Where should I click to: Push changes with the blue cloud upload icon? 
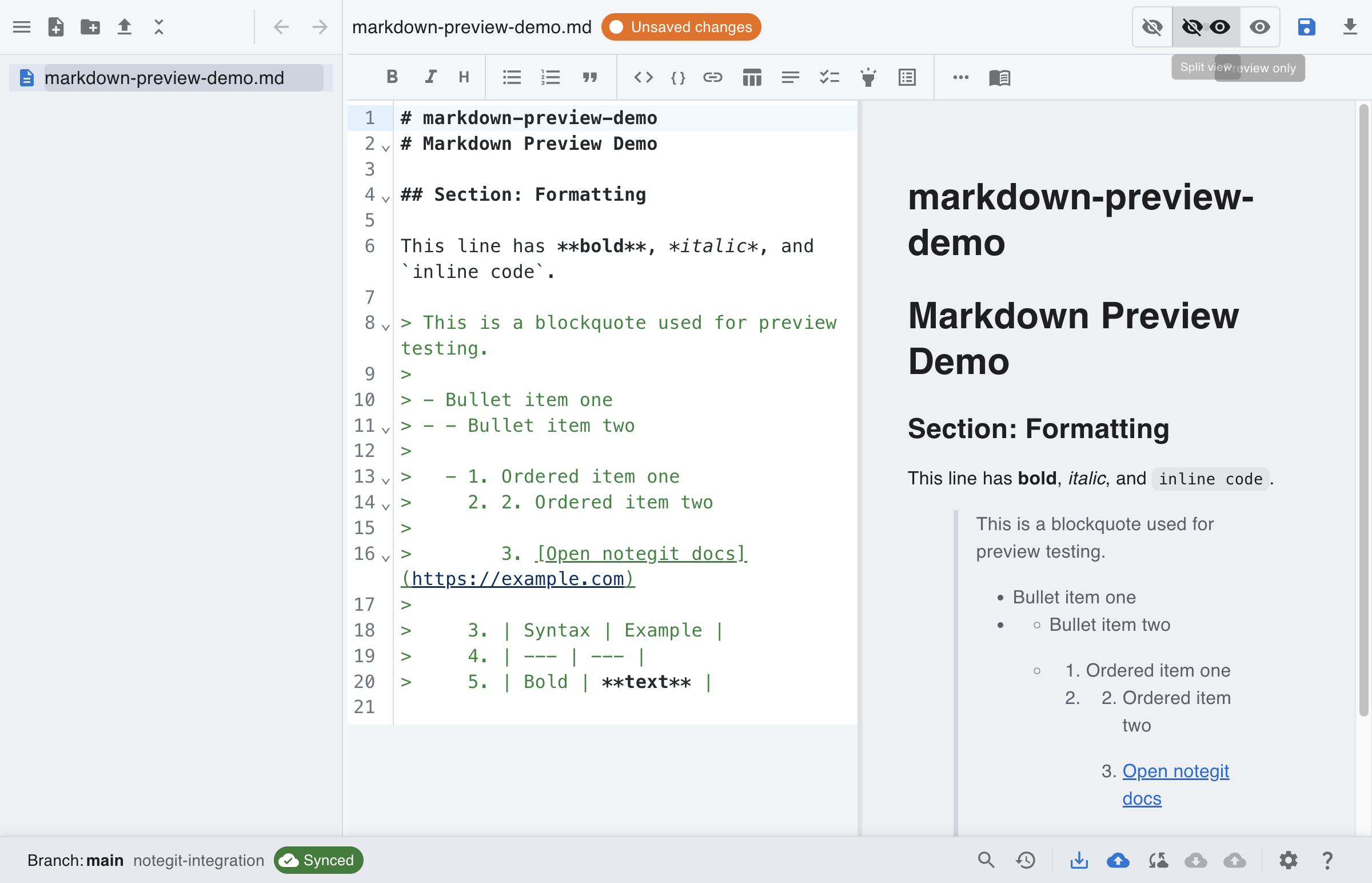click(x=1118, y=860)
